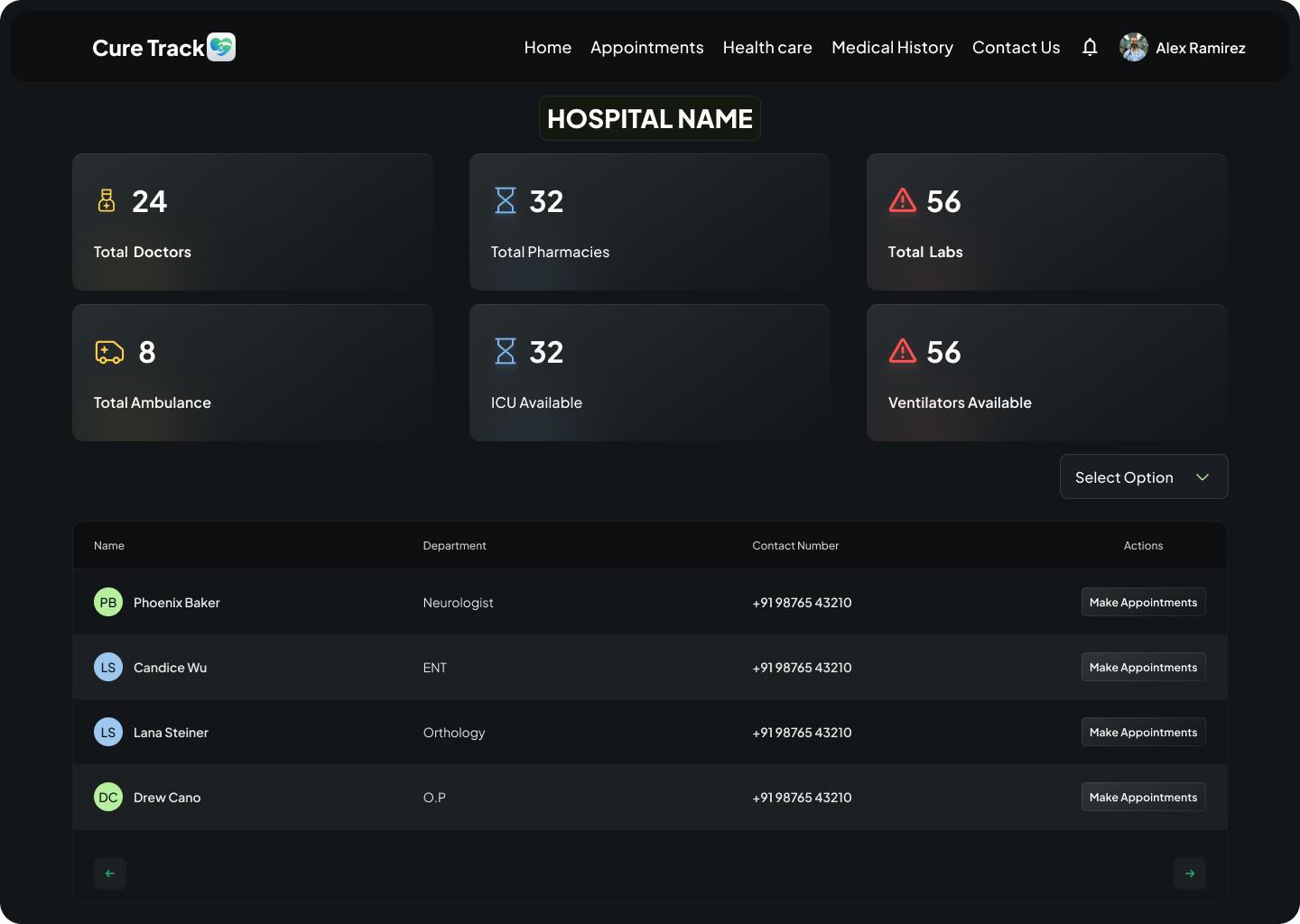Click the Name column header
Image resolution: width=1300 pixels, height=924 pixels.
pos(109,545)
